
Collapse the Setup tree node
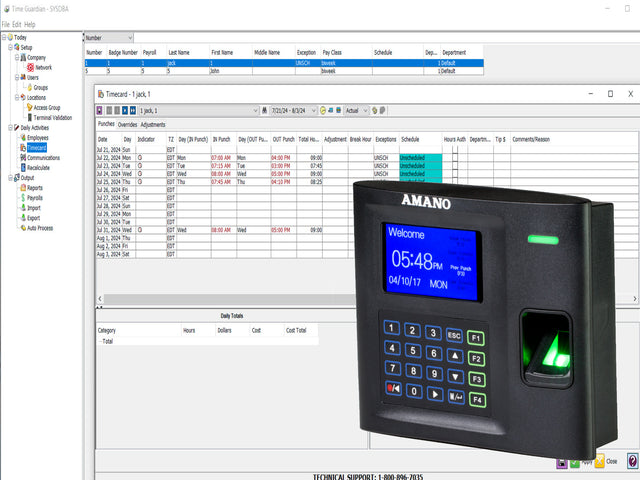pyautogui.click(x=10, y=47)
